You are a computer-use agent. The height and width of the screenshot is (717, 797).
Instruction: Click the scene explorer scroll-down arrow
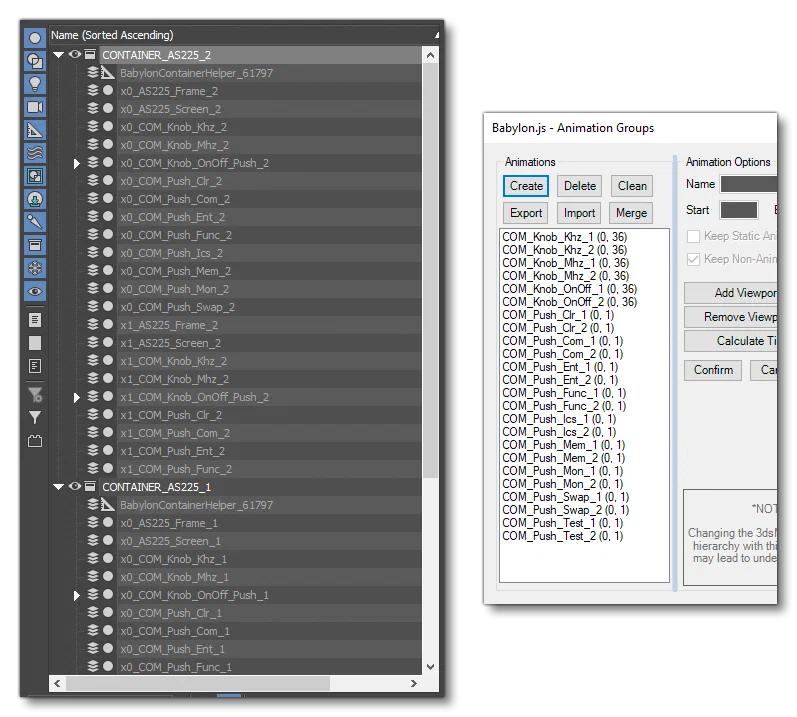tap(430, 667)
